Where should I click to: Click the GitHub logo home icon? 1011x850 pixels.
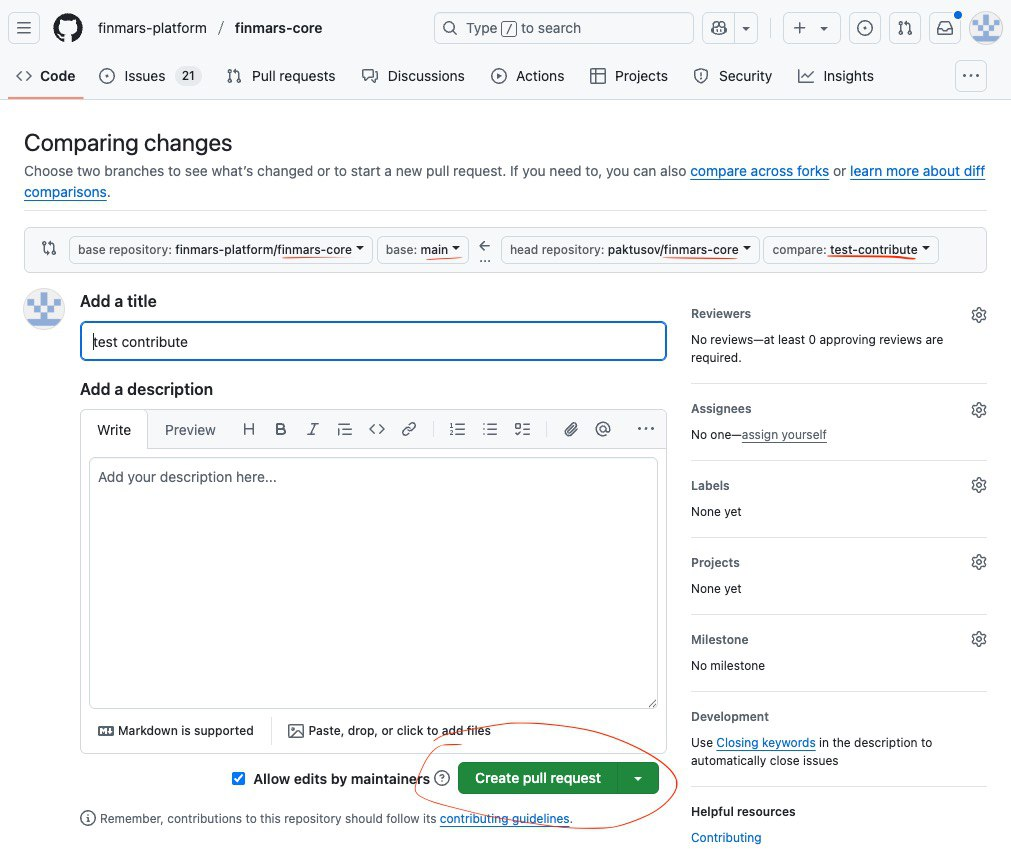(x=68, y=28)
